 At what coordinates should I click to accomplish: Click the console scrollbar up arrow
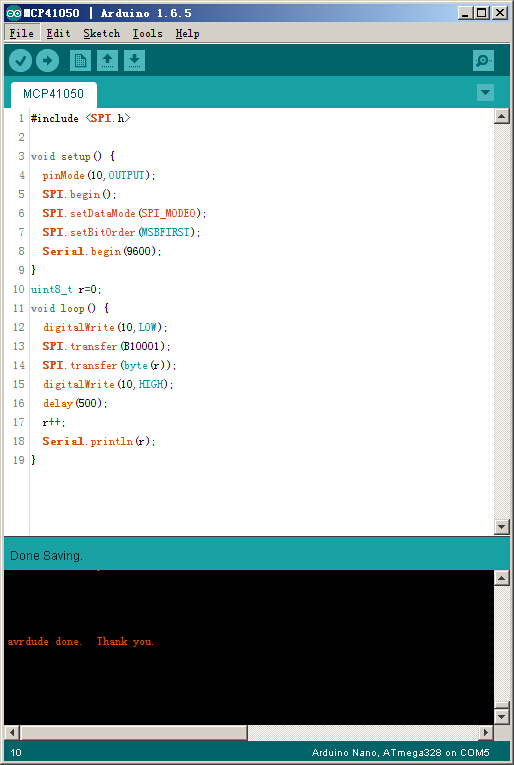point(502,578)
